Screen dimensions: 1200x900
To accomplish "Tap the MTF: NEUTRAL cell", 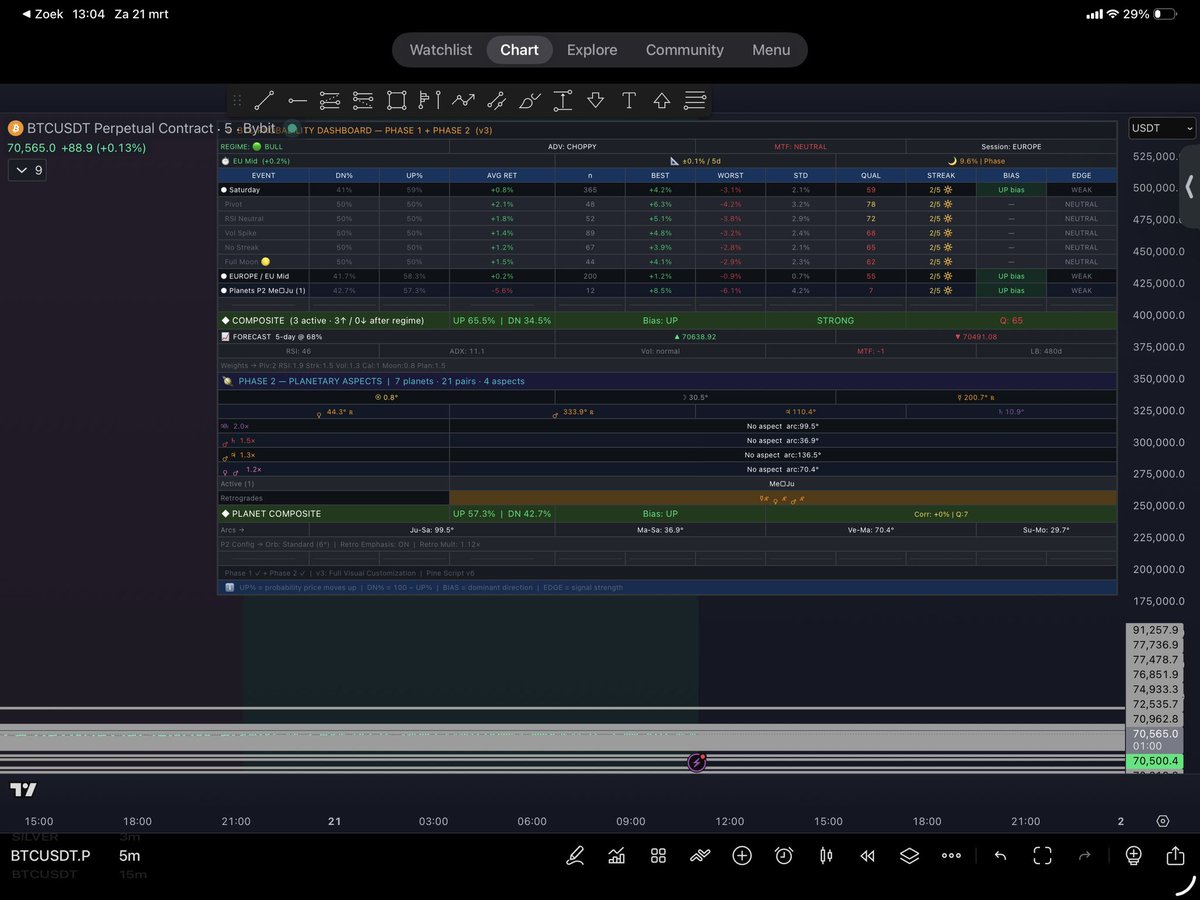I will point(801,147).
